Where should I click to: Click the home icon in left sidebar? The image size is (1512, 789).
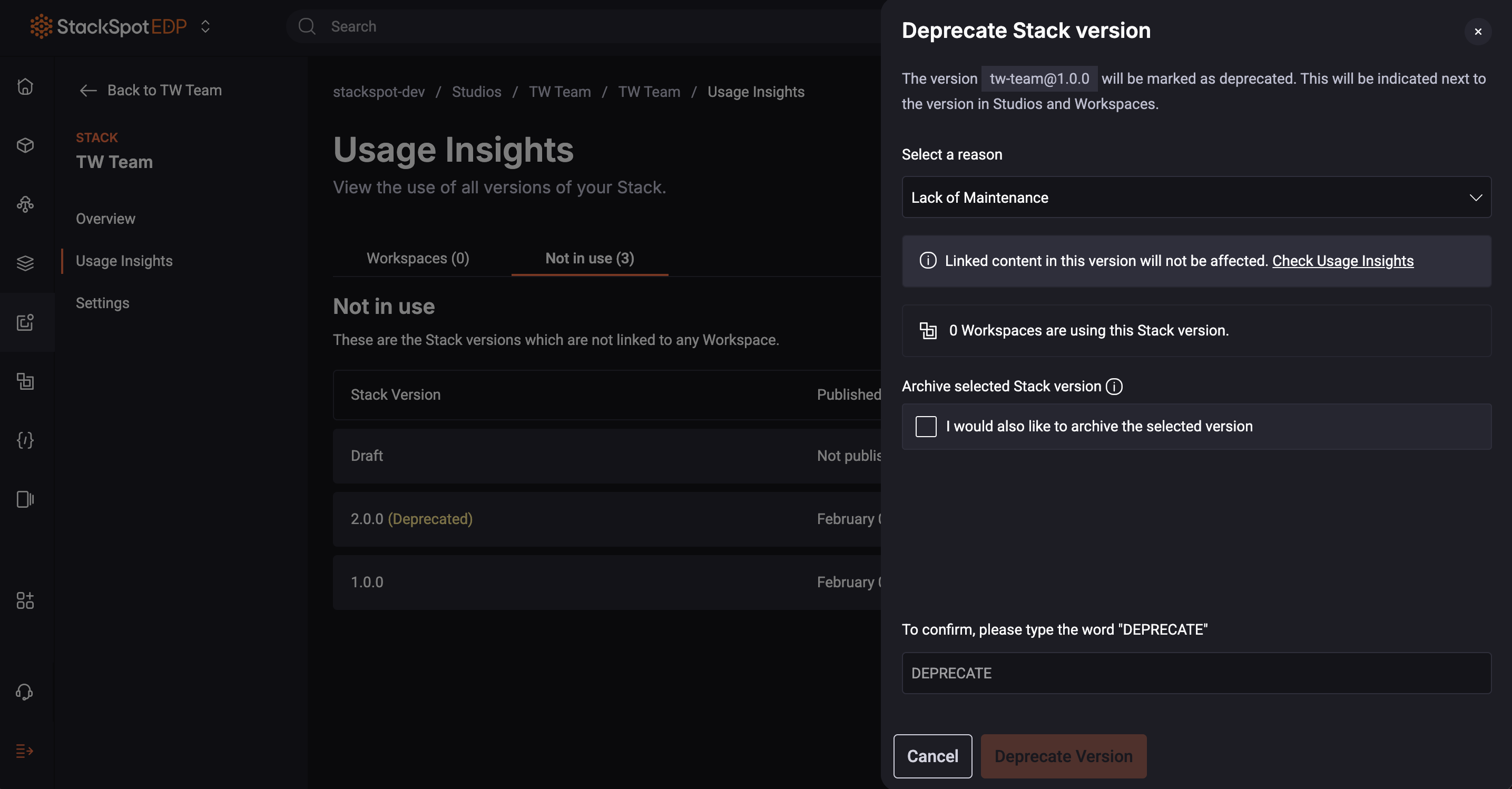25,86
